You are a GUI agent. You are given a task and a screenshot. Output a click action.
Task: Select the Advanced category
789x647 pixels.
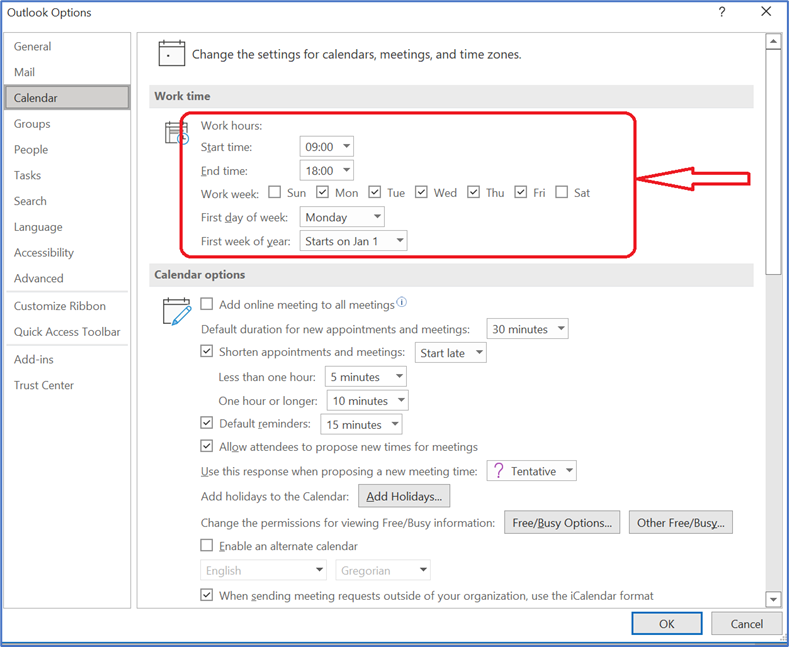click(x=67, y=278)
